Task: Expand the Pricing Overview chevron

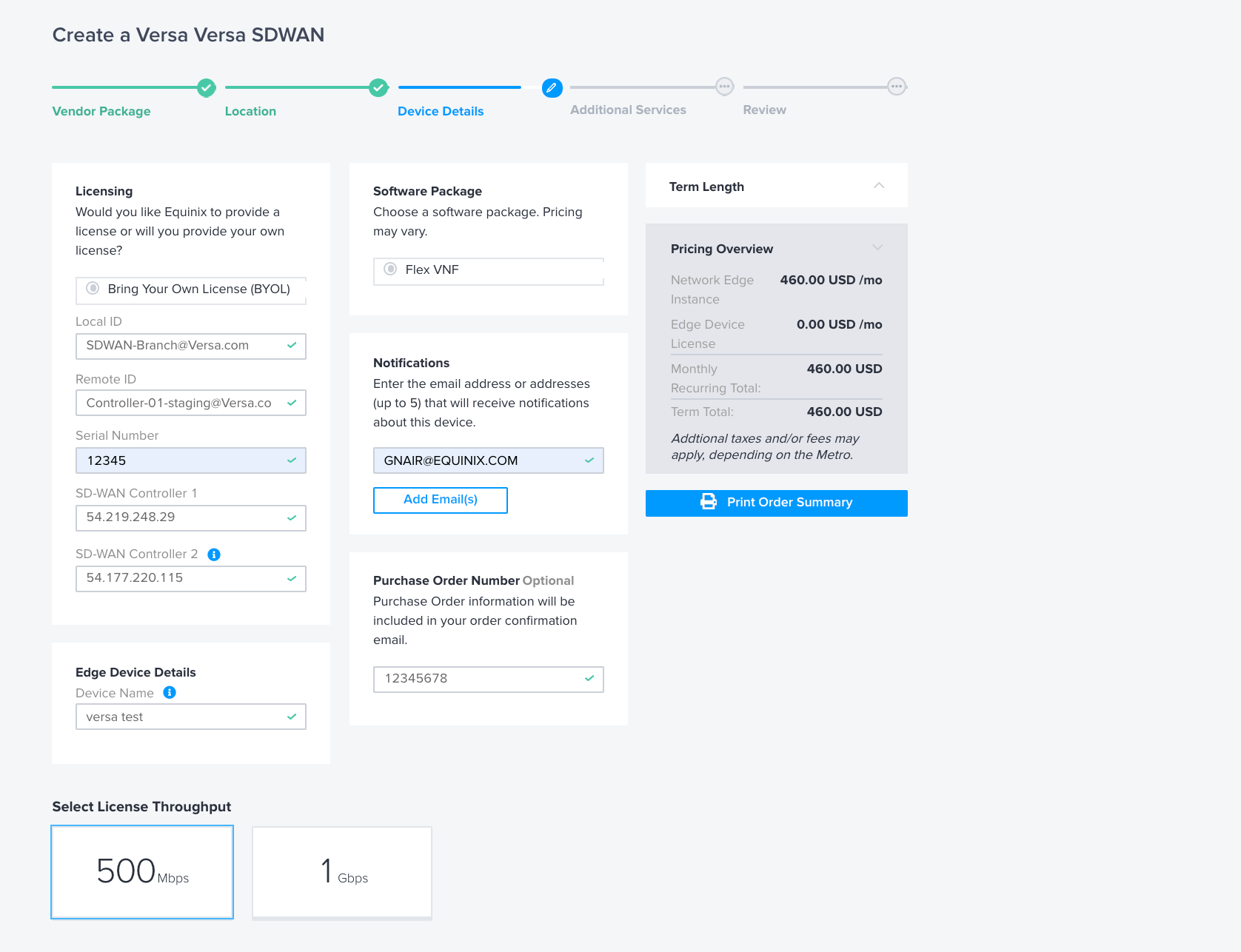Action: click(877, 247)
